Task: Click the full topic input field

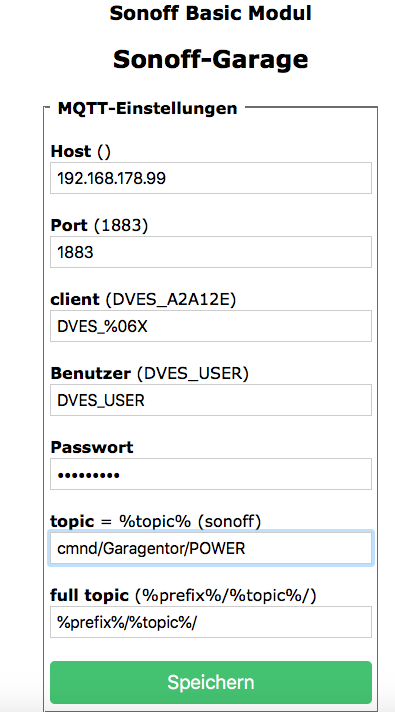Action: (211, 622)
